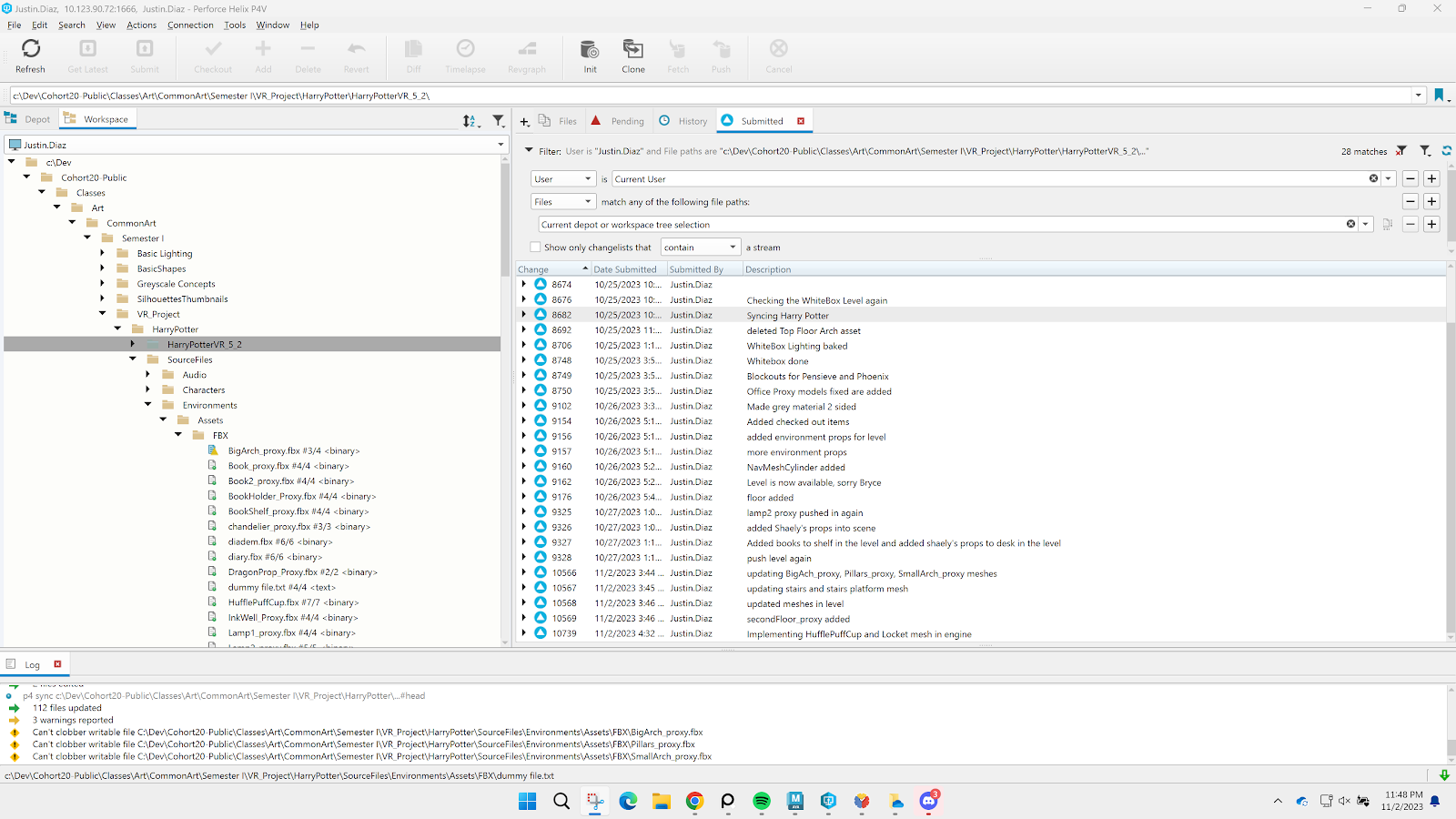Click the dummy file.txt file icon

212,587
